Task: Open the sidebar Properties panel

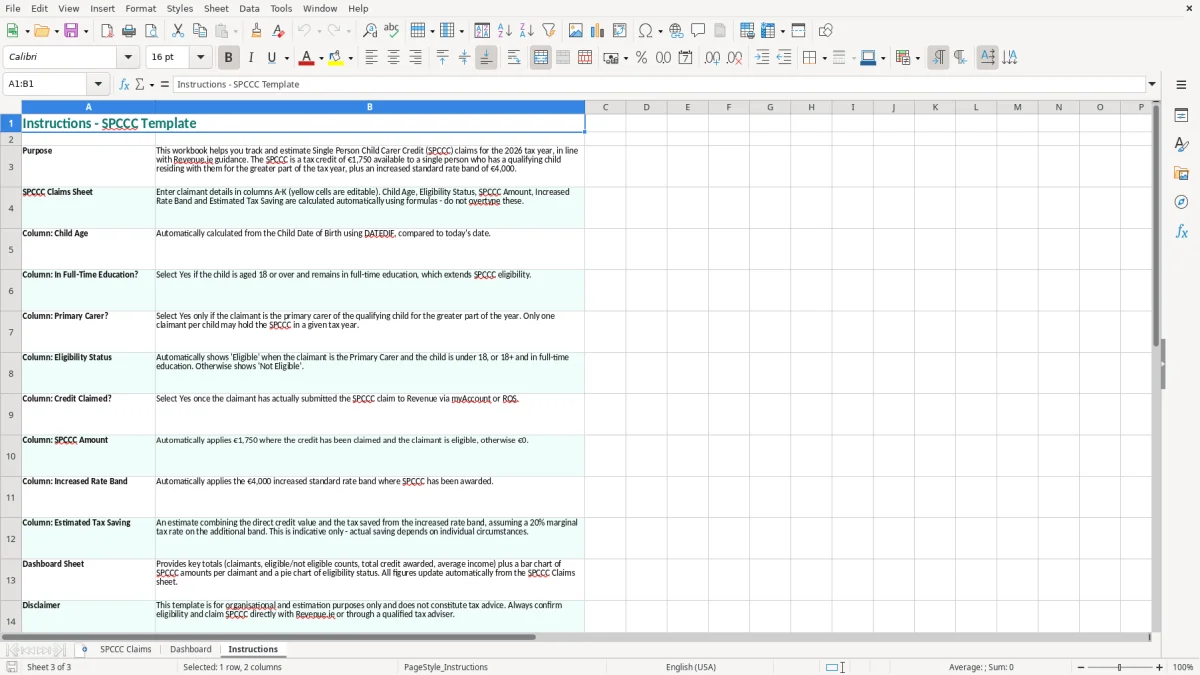Action: click(x=1181, y=116)
